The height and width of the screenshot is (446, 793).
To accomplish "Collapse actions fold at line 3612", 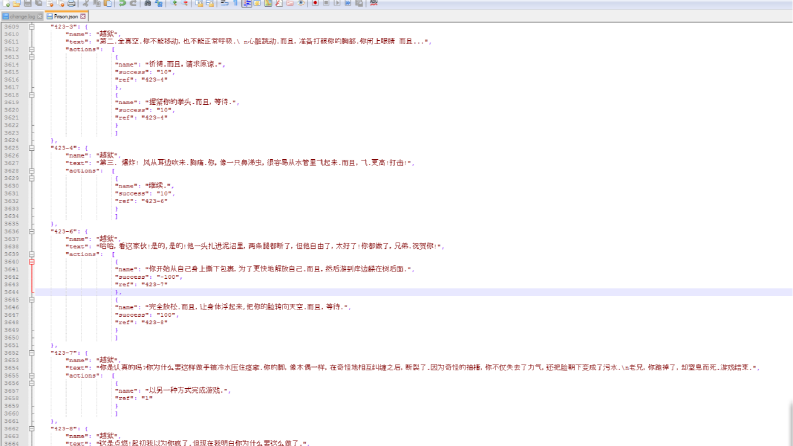I will 32,50.
